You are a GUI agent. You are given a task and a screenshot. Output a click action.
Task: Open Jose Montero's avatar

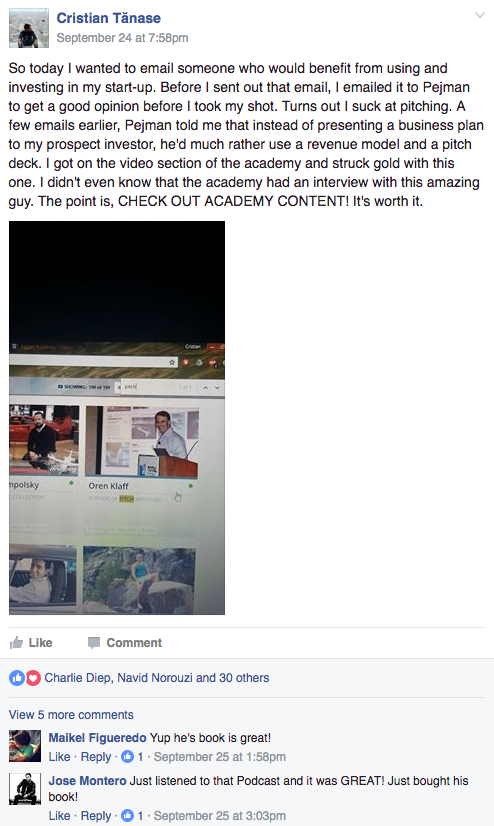pos(25,789)
